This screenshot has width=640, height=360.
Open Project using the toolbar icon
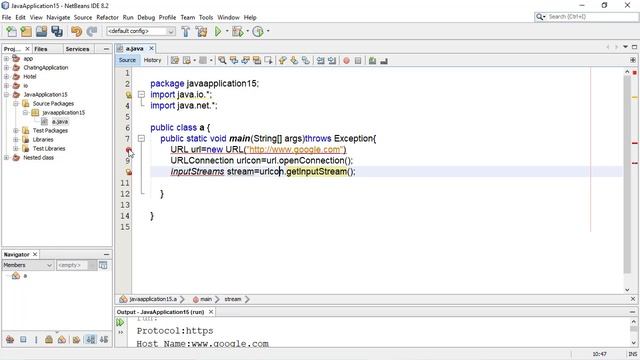point(41,31)
